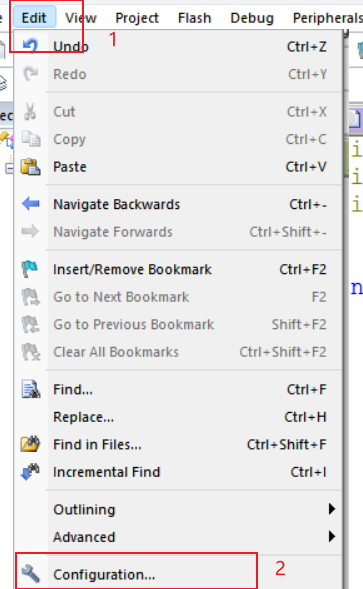This screenshot has height=589, width=363.
Task: Click the Find document search icon
Action: click(x=31, y=389)
